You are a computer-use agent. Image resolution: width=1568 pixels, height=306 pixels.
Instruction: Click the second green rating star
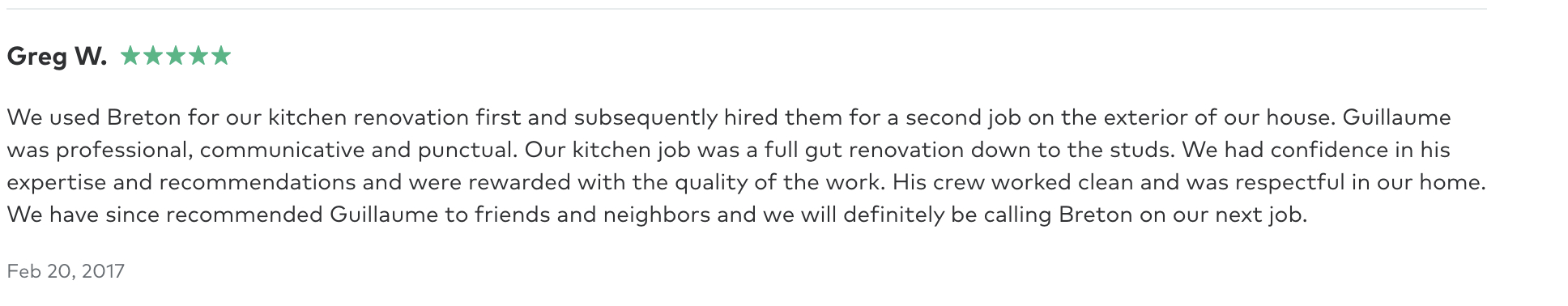pyautogui.click(x=153, y=56)
